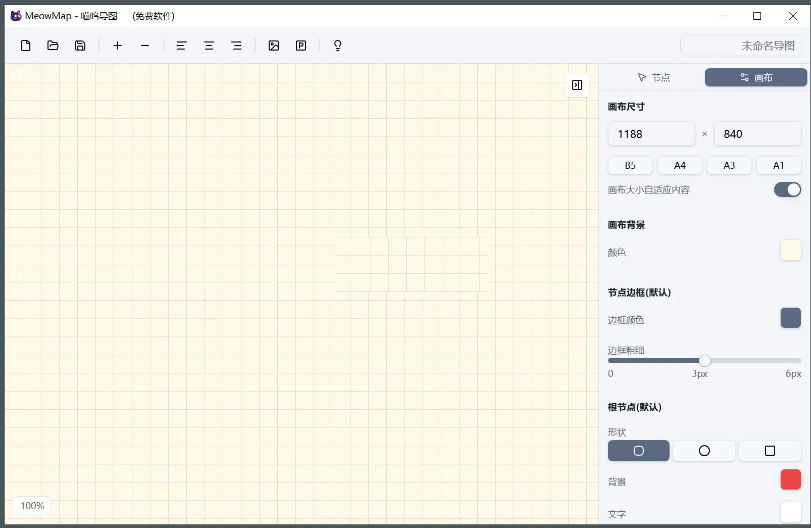The width and height of the screenshot is (811, 528).
Task: Save the mind map with disk icon
Action: [80, 46]
